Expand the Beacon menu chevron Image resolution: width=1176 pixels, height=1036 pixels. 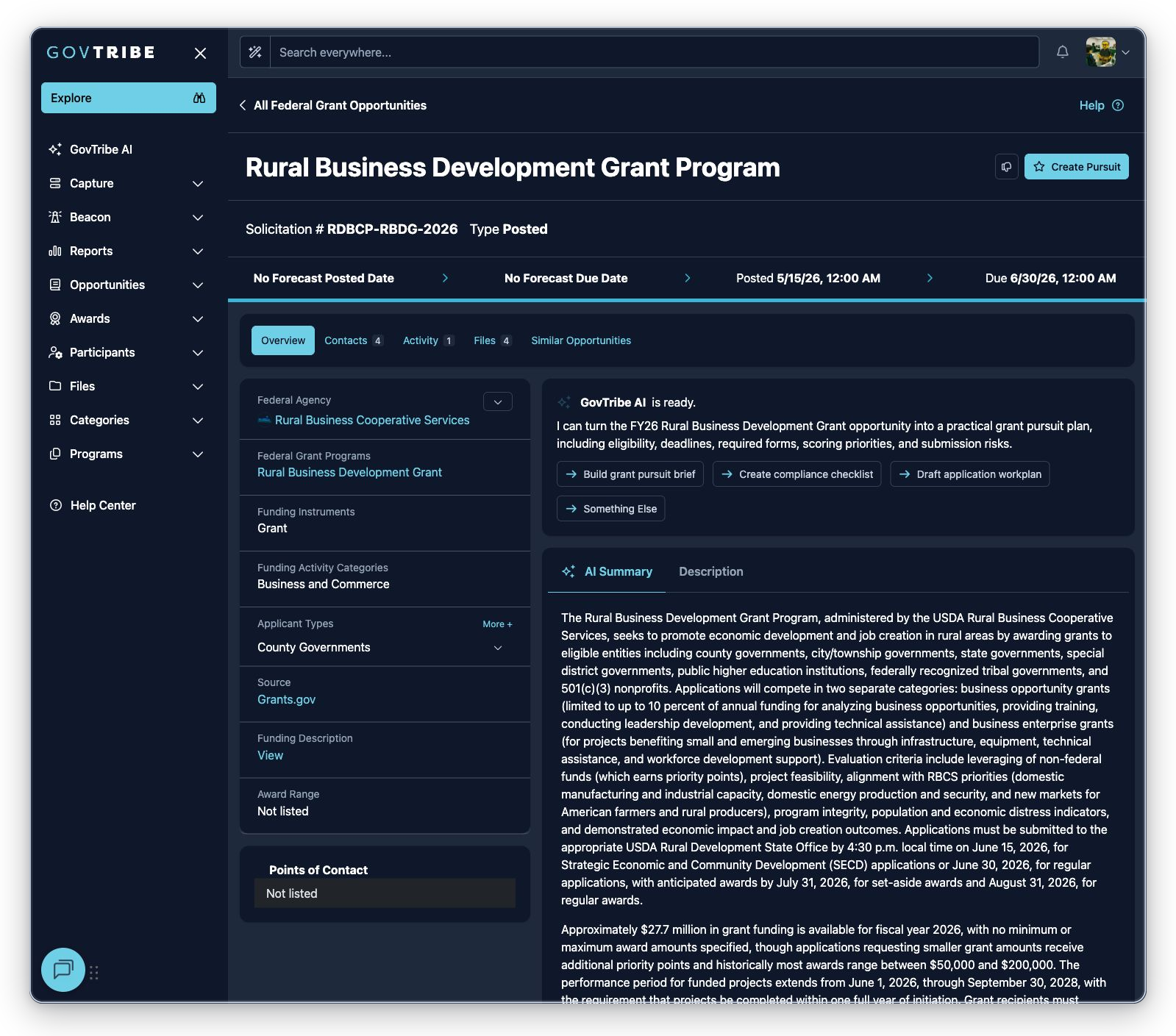(x=198, y=217)
